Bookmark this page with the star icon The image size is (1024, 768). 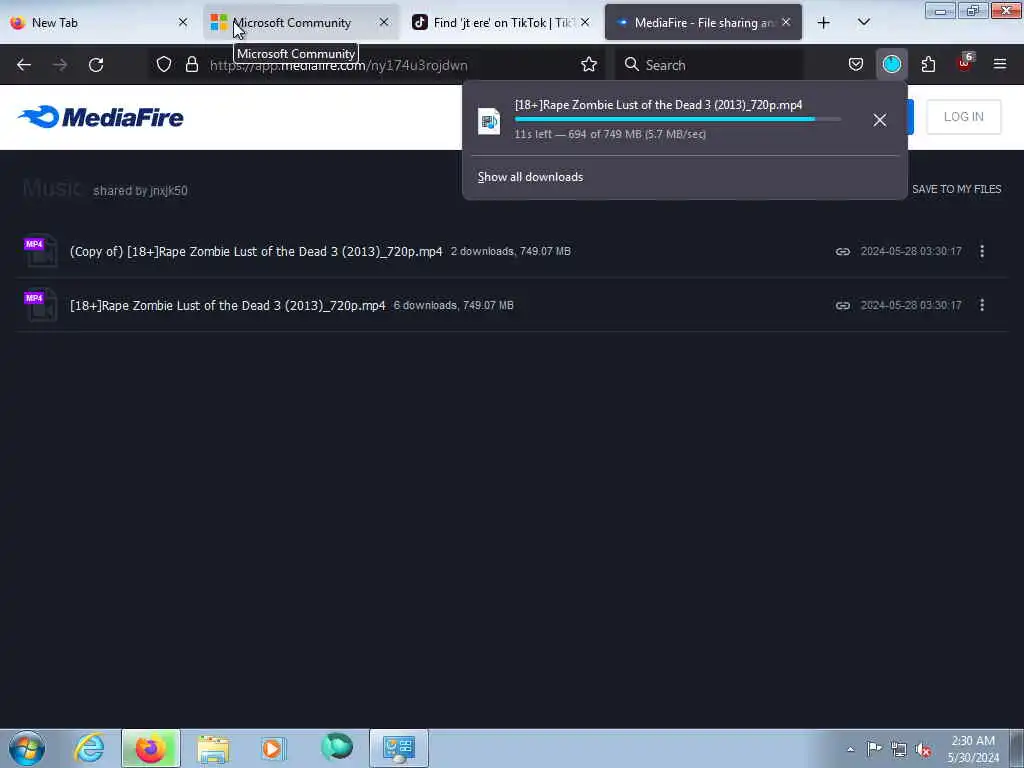tap(589, 64)
